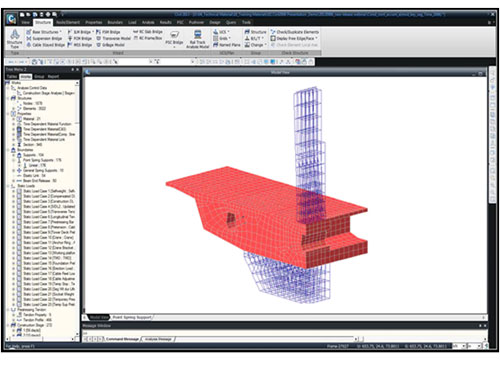The image size is (500, 370).
Task: Click the midas Civil application logo
Action: click(x=11, y=18)
